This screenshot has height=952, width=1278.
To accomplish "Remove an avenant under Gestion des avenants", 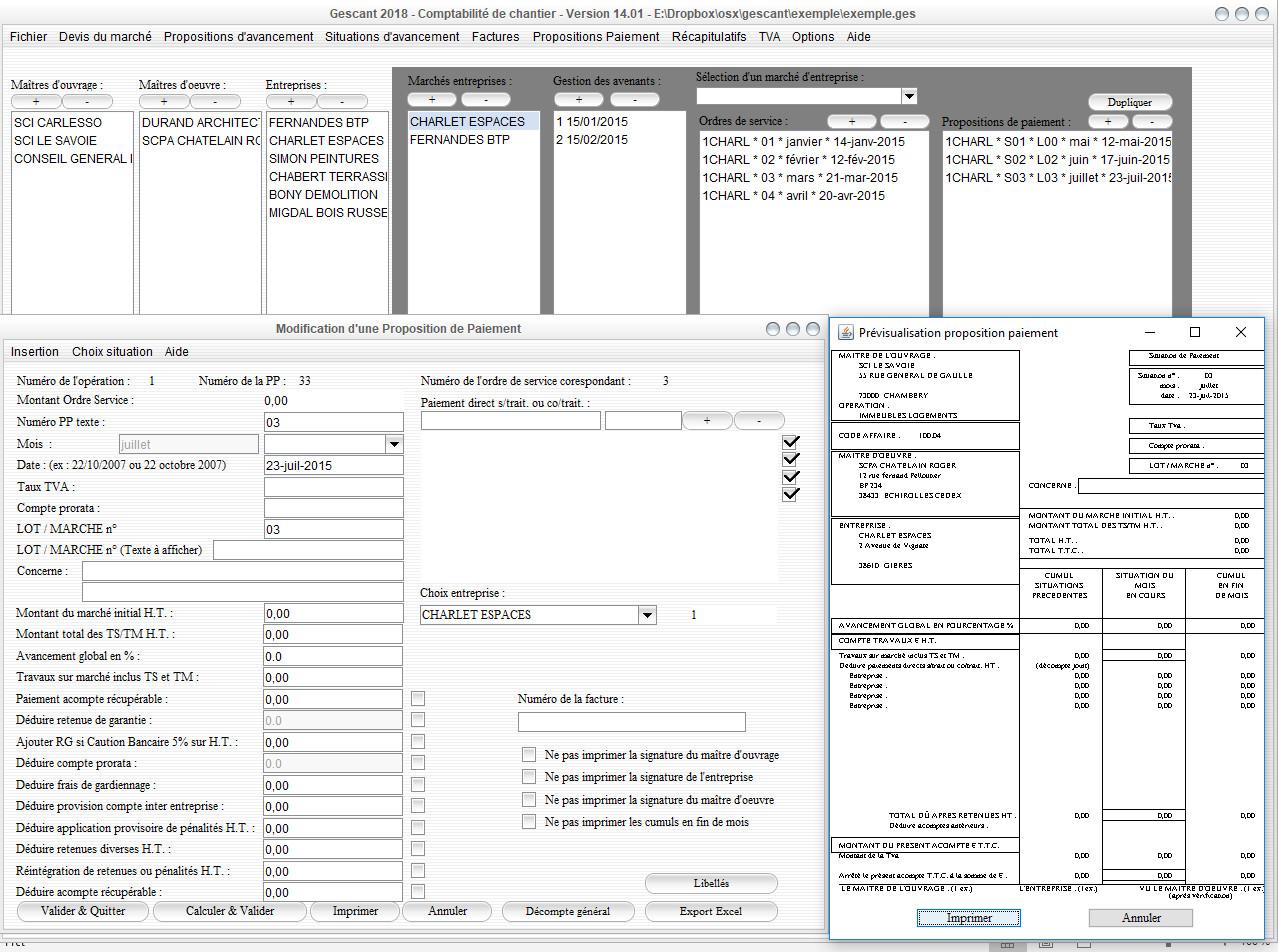I will [x=634, y=99].
